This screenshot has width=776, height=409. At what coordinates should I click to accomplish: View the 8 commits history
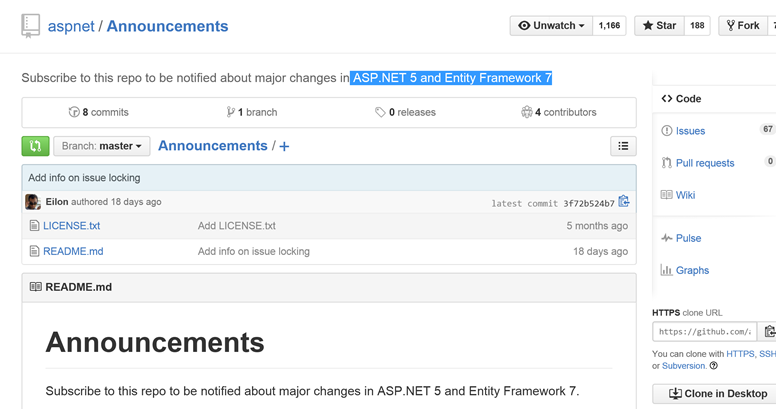[98, 112]
